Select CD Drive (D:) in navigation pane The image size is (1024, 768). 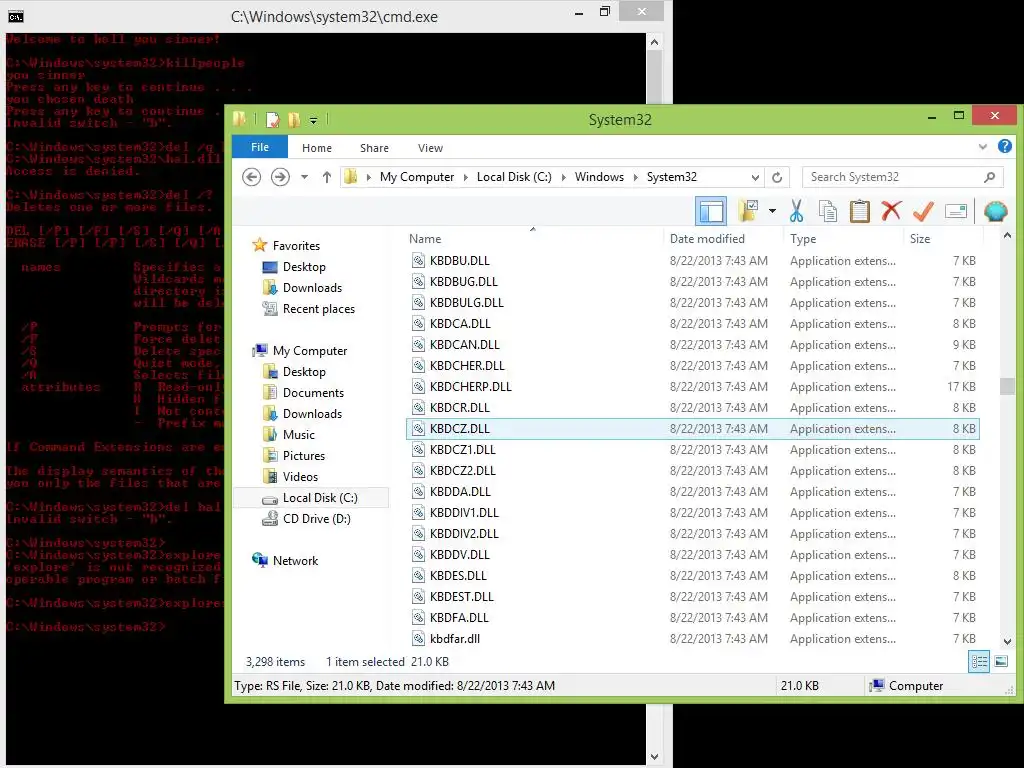[317, 519]
